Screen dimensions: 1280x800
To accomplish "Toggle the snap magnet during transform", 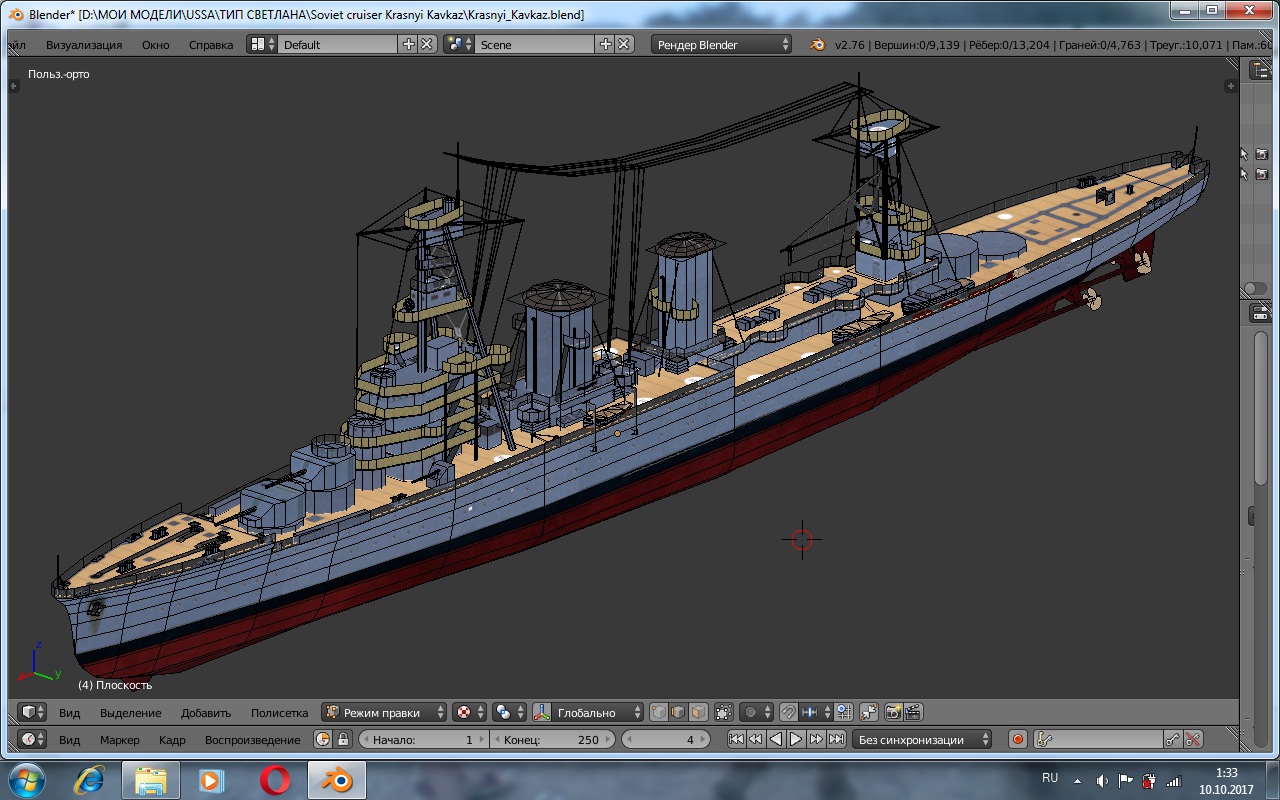I will 789,713.
